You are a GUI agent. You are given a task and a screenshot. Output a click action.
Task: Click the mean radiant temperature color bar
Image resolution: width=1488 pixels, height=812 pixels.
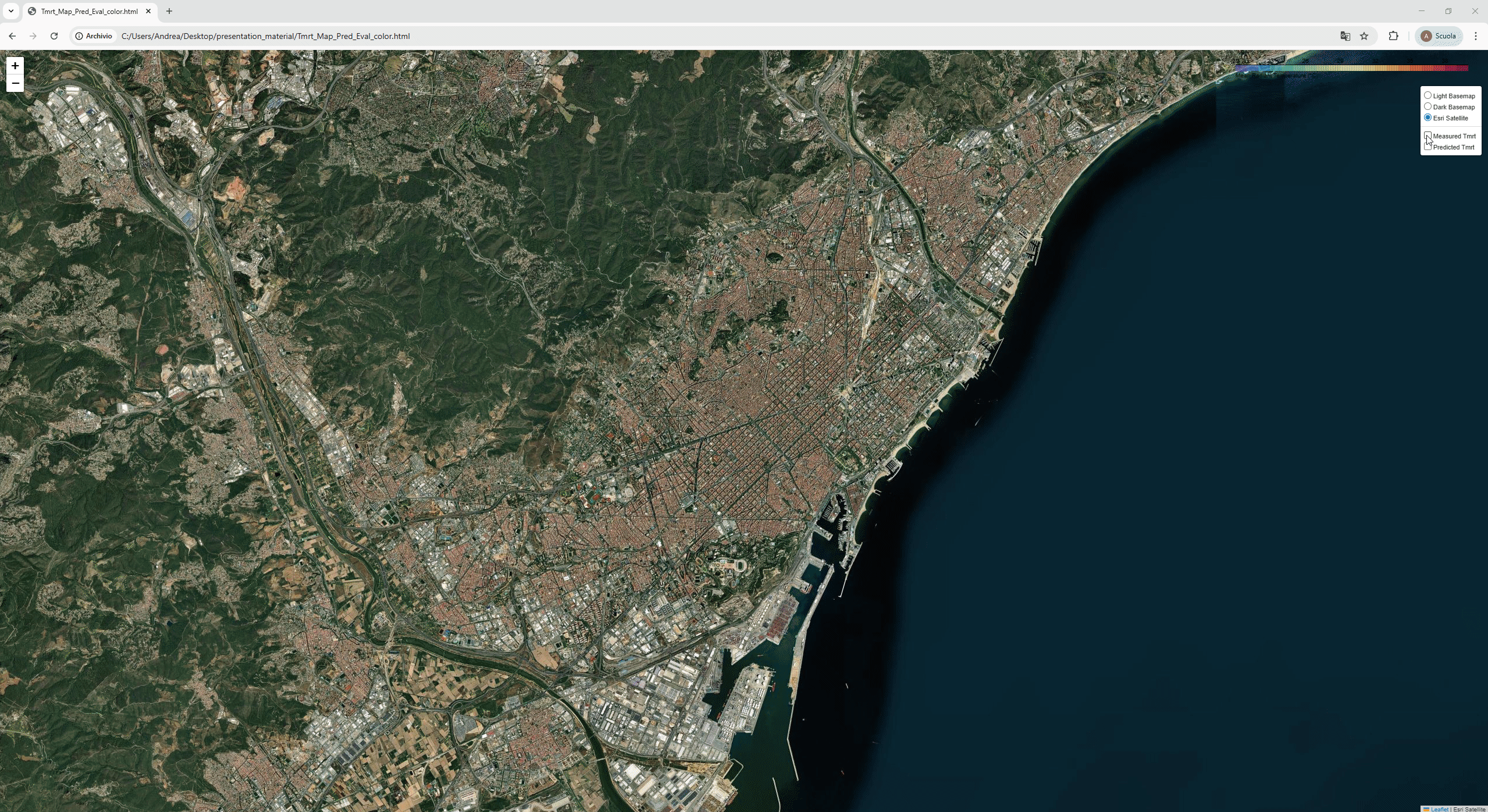(1351, 68)
